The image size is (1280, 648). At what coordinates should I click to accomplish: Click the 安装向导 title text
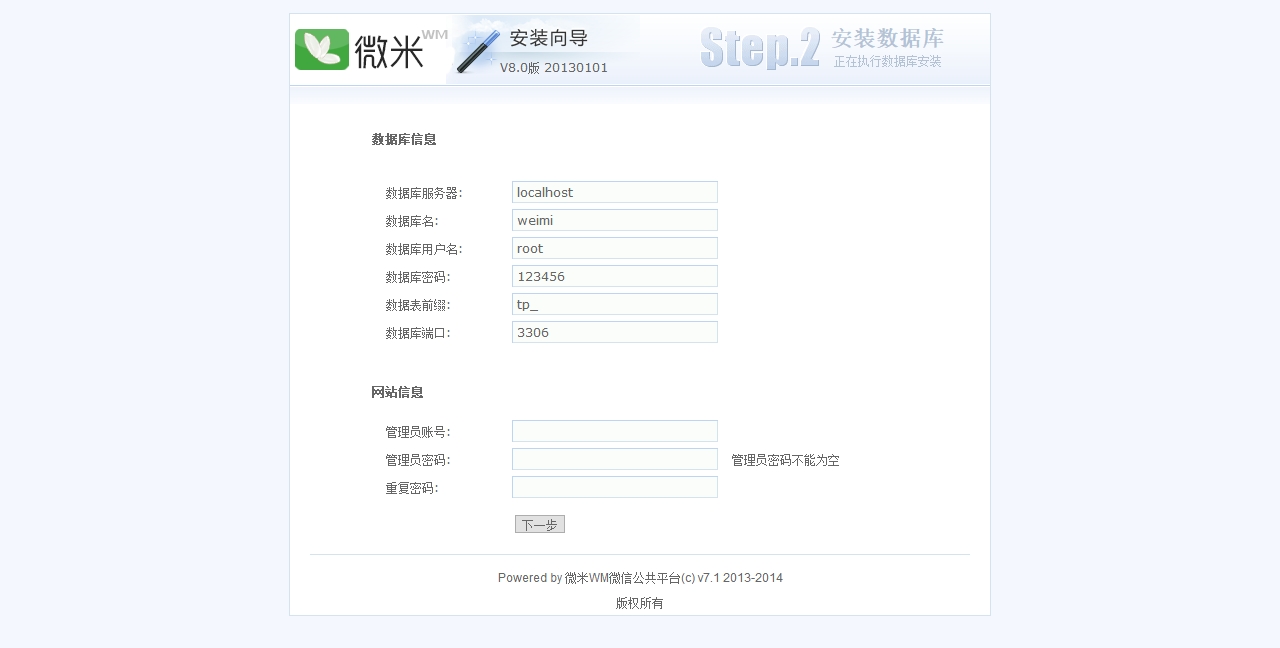pos(549,39)
